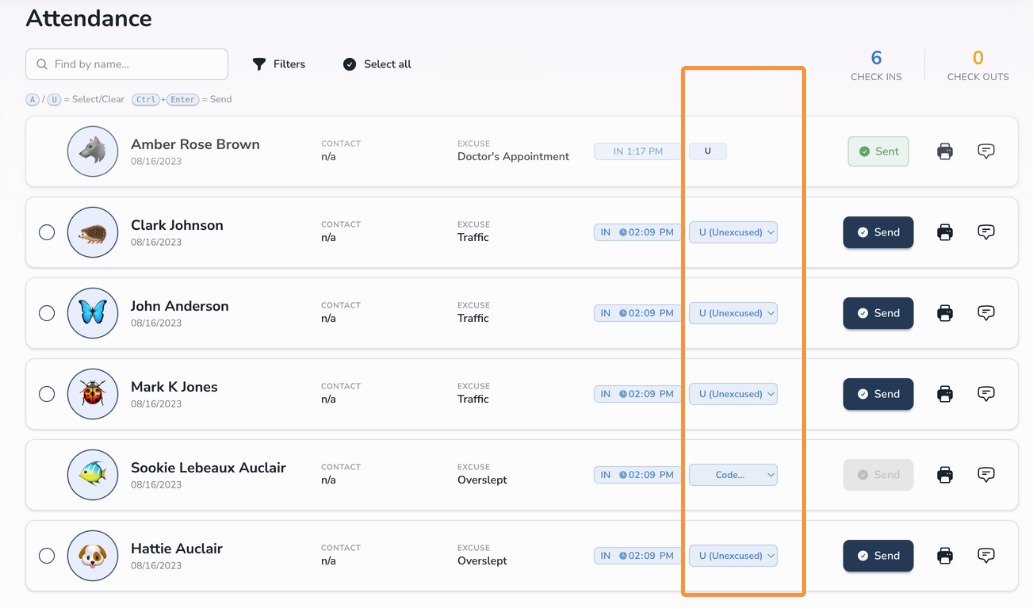The width and height of the screenshot is (1034, 609).
Task: Click the name John Anderson
Action: 179,306
